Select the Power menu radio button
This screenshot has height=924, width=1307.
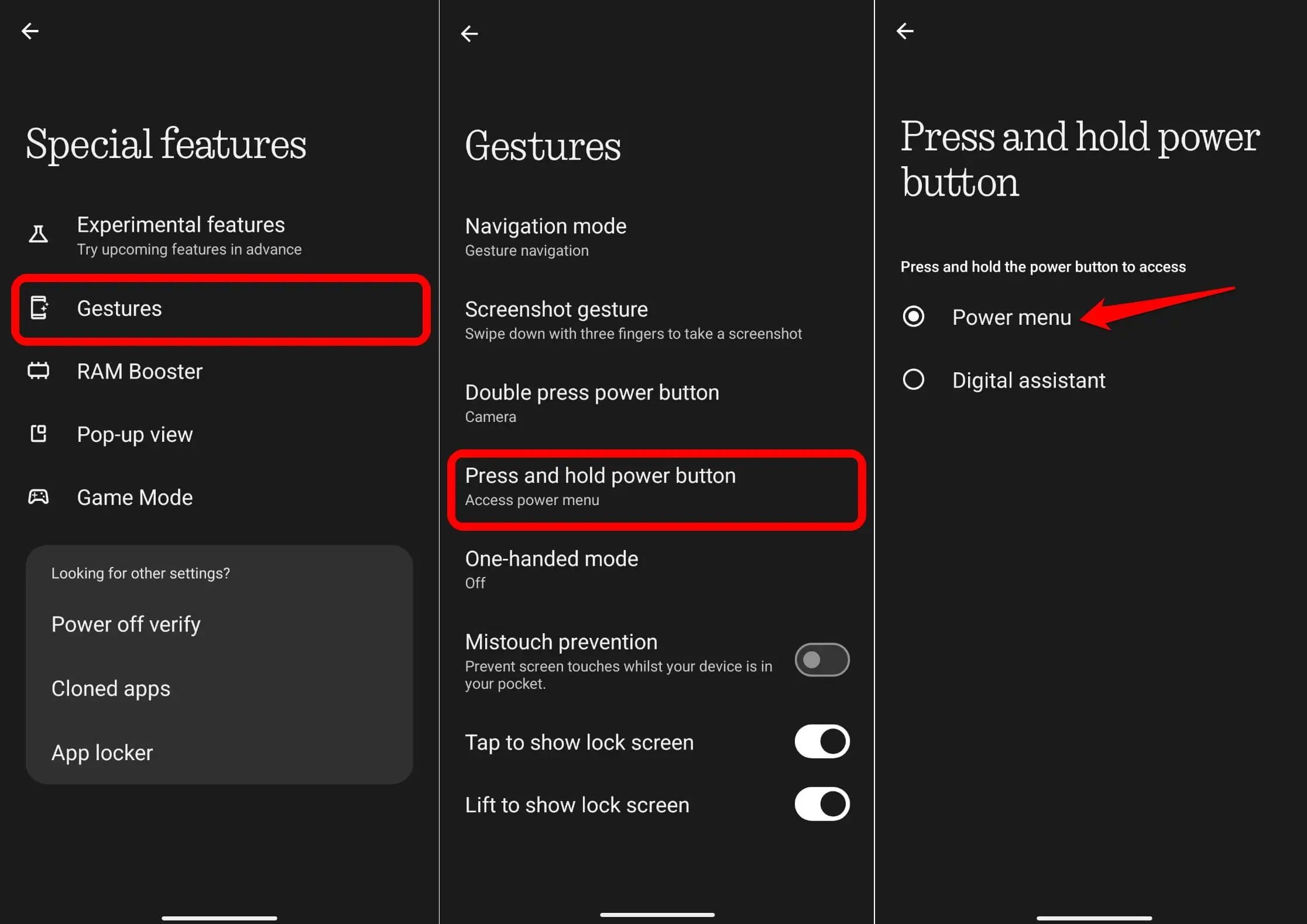coord(914,317)
